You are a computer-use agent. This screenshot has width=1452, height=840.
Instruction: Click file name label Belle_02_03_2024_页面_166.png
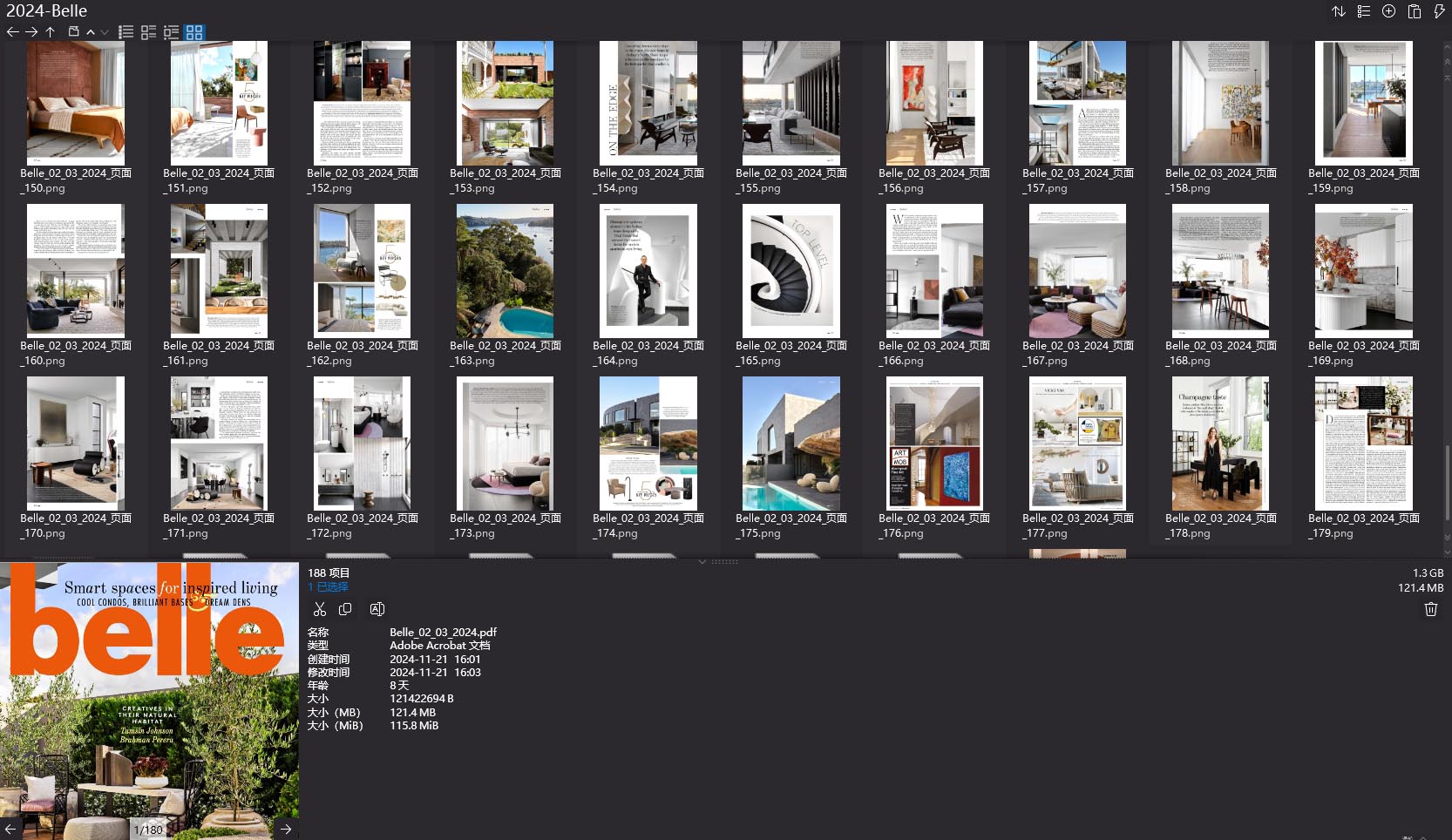[x=934, y=353]
